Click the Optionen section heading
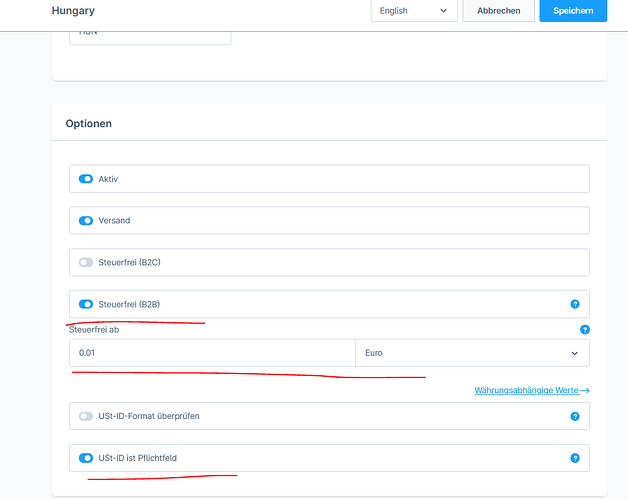Viewport: 628px width, 499px height. (x=89, y=123)
